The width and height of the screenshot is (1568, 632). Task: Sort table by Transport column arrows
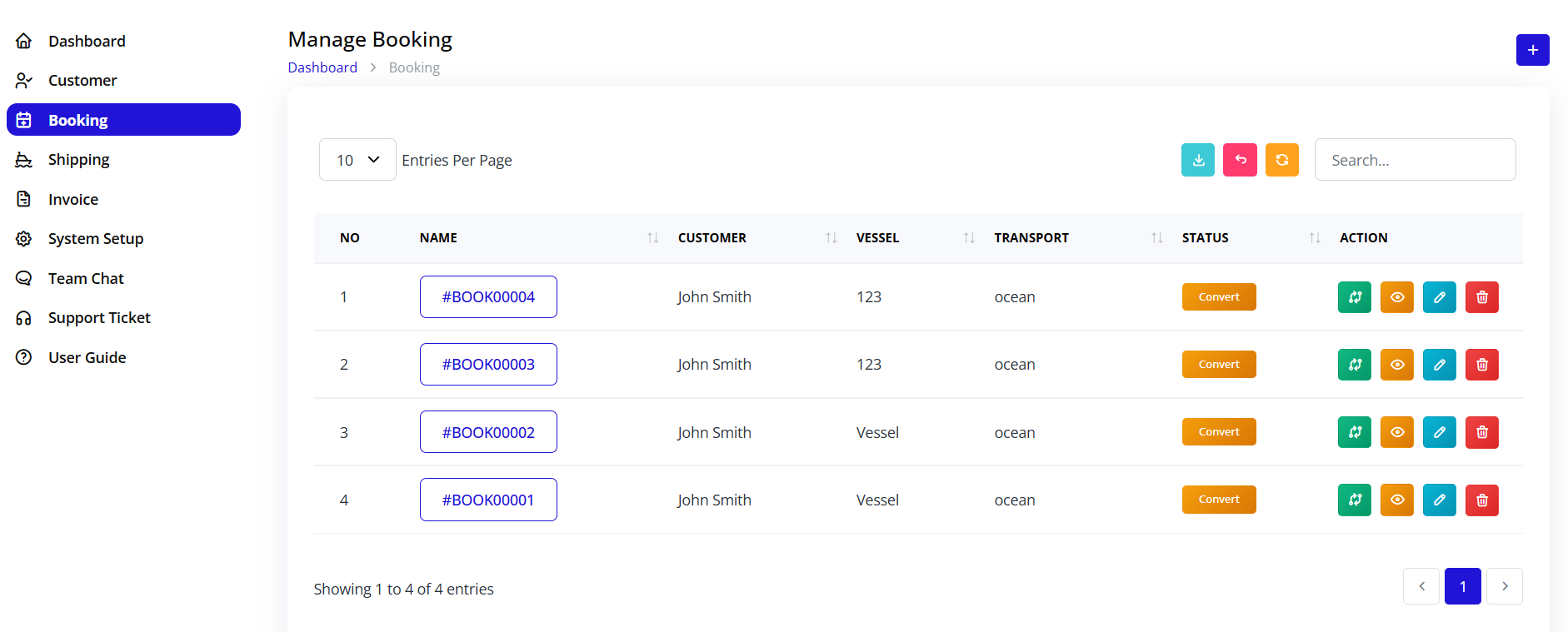pyautogui.click(x=1157, y=238)
